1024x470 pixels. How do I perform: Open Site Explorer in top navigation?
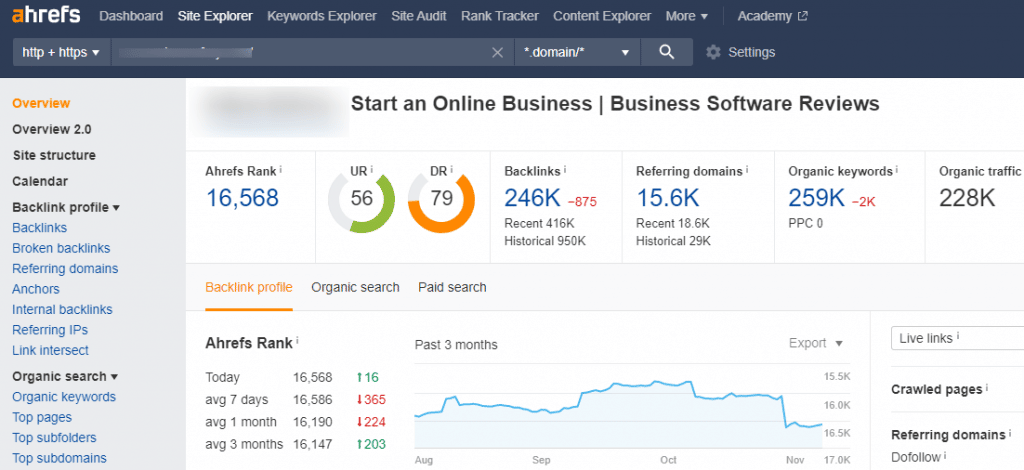[x=215, y=16]
